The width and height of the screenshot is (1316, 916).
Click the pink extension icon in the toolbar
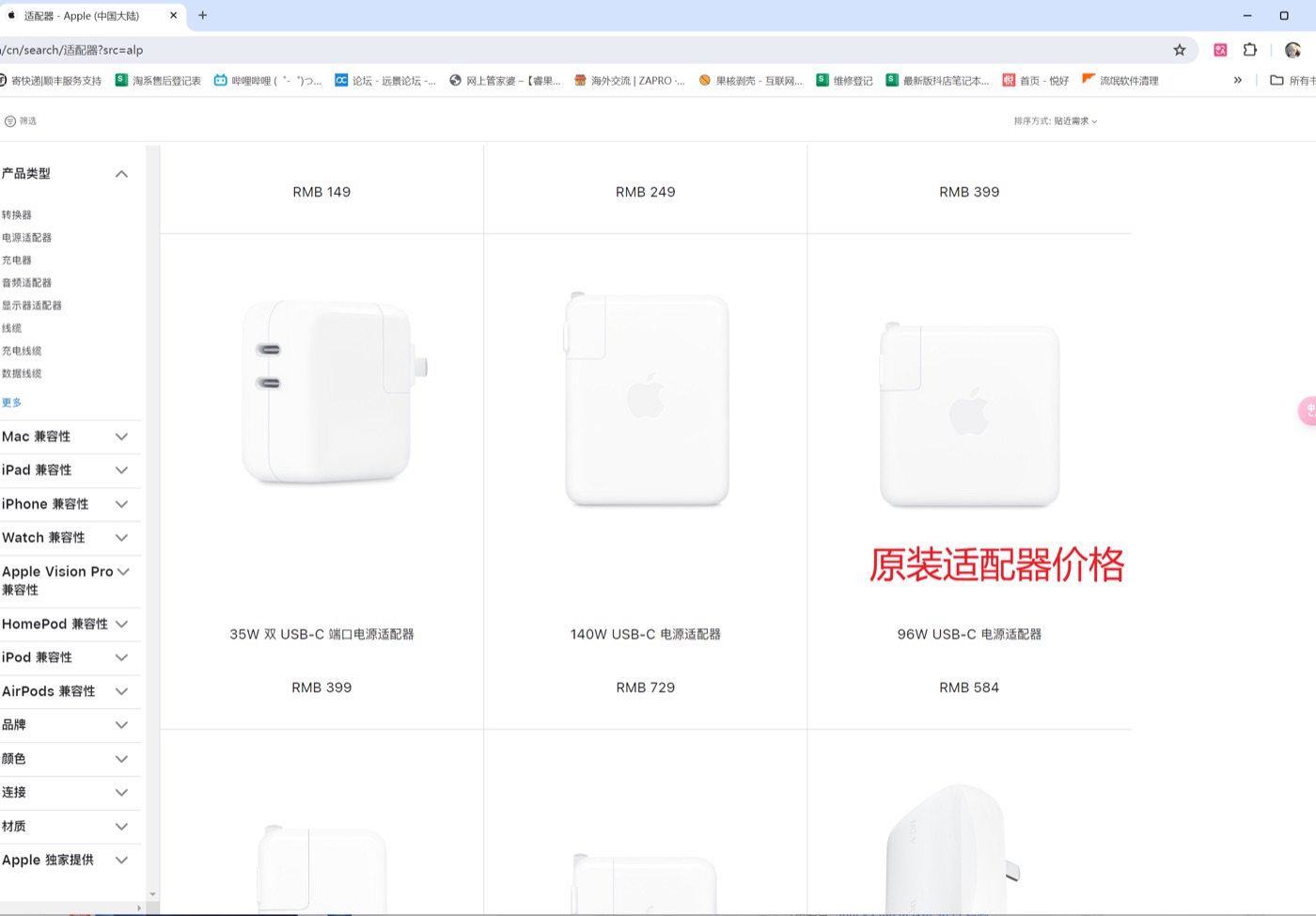pyautogui.click(x=1220, y=50)
